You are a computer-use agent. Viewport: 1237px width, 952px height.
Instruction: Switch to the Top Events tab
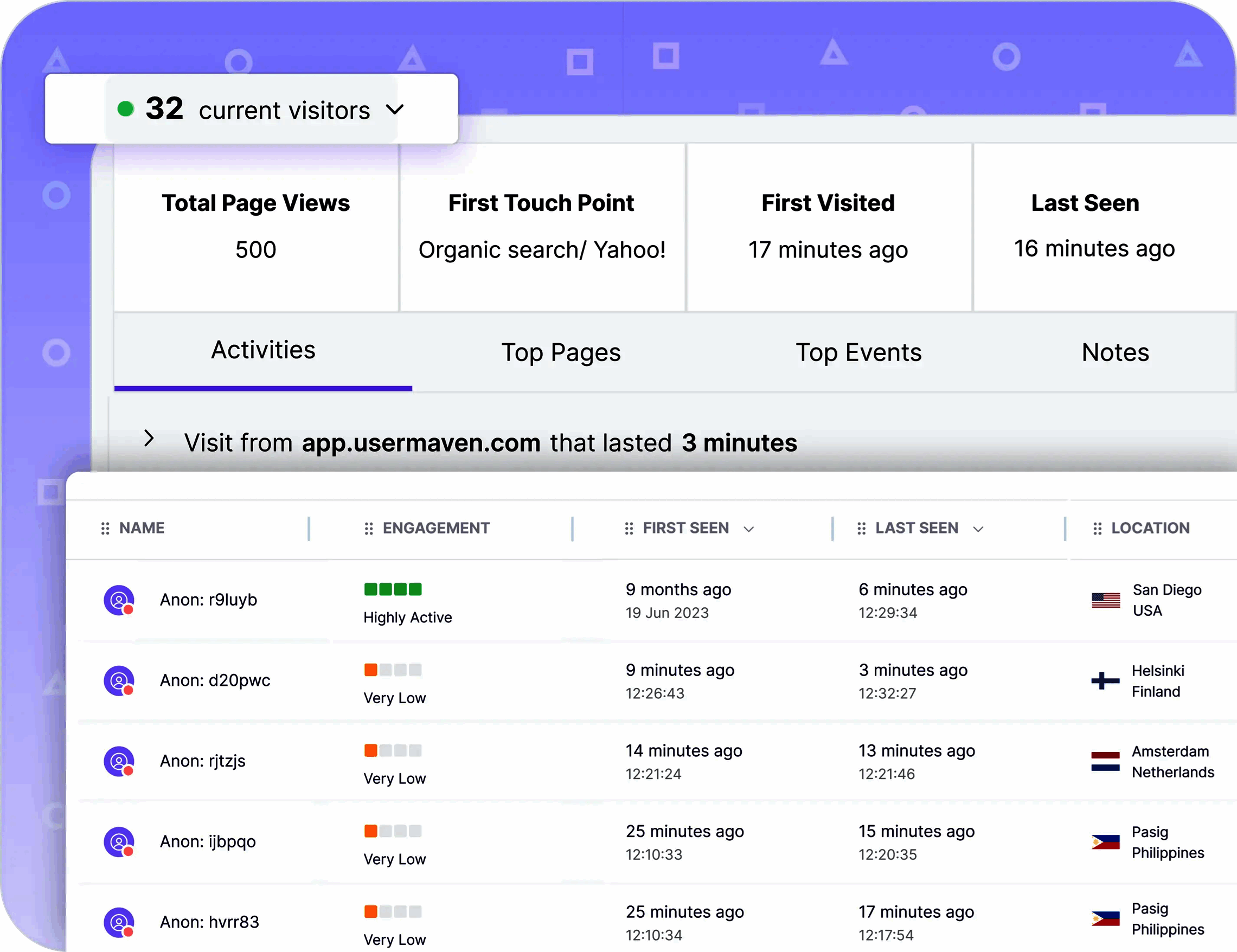[x=858, y=352]
